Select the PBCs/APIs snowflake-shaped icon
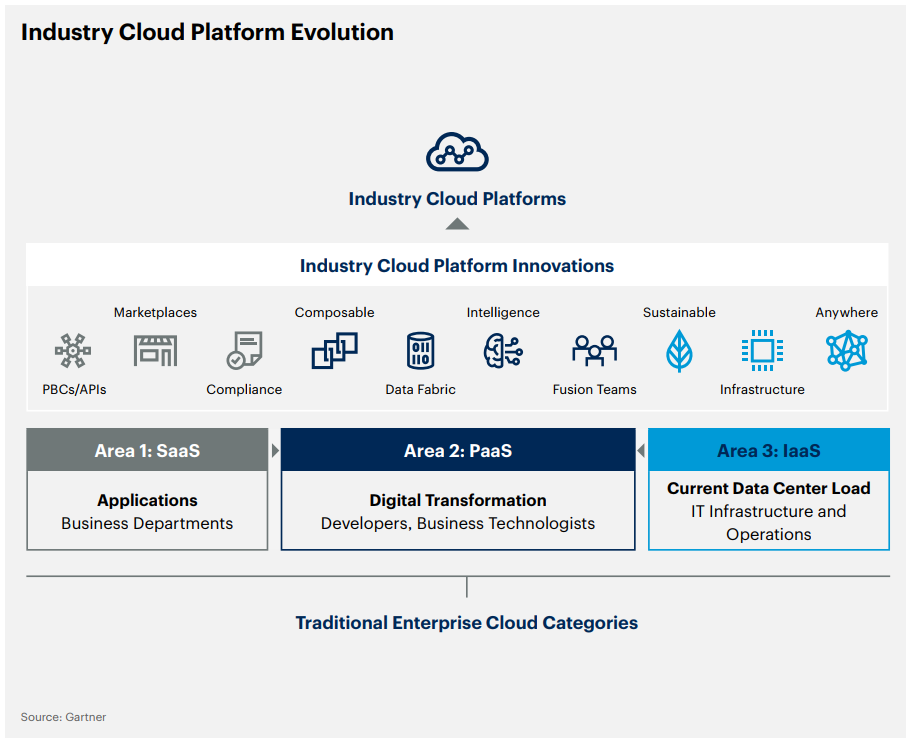Image resolution: width=914 pixels, height=746 pixels. pos(73,350)
